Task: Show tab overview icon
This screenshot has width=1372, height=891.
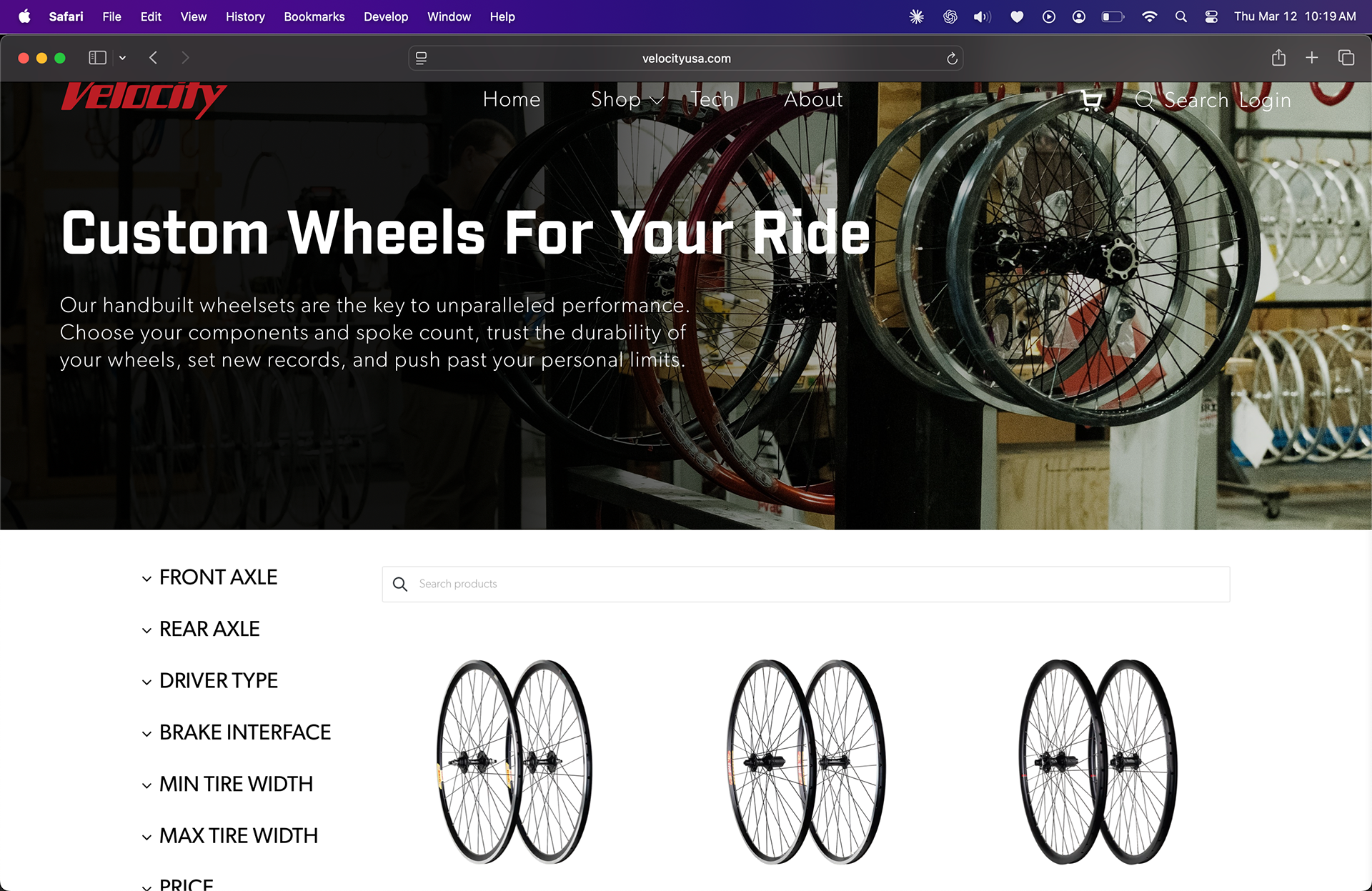Action: coord(1346,58)
